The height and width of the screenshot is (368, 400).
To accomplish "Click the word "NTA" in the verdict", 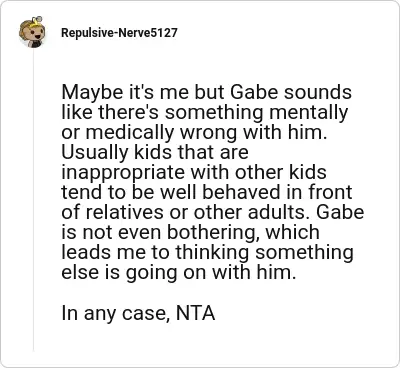I will click(195, 313).
